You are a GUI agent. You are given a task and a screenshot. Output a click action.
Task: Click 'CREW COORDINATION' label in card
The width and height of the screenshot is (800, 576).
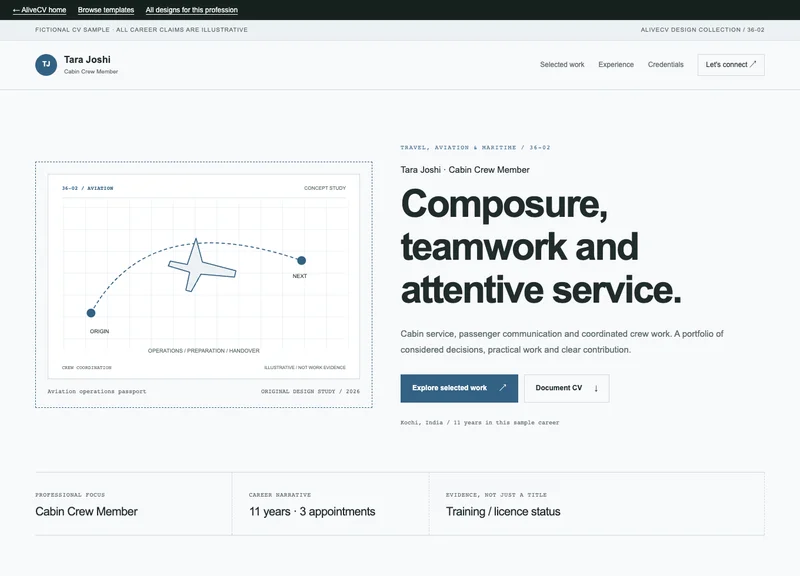(x=86, y=367)
